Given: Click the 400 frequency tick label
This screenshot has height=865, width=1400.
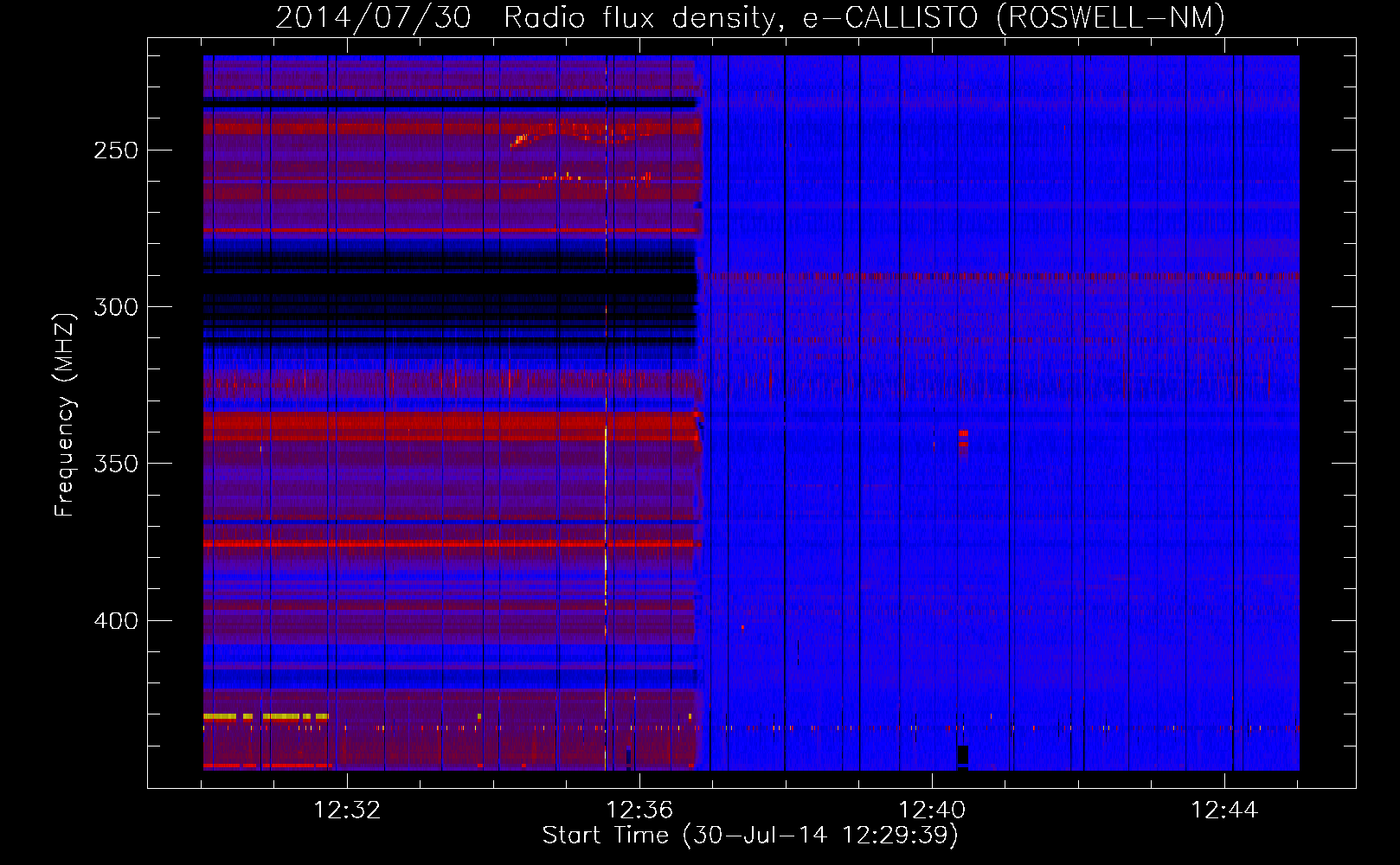Looking at the screenshot, I should (116, 621).
